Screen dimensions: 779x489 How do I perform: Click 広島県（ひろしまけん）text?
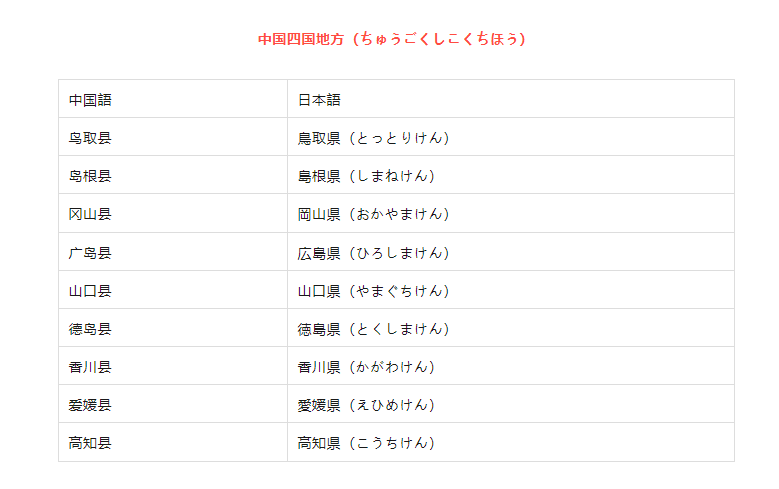[374, 253]
